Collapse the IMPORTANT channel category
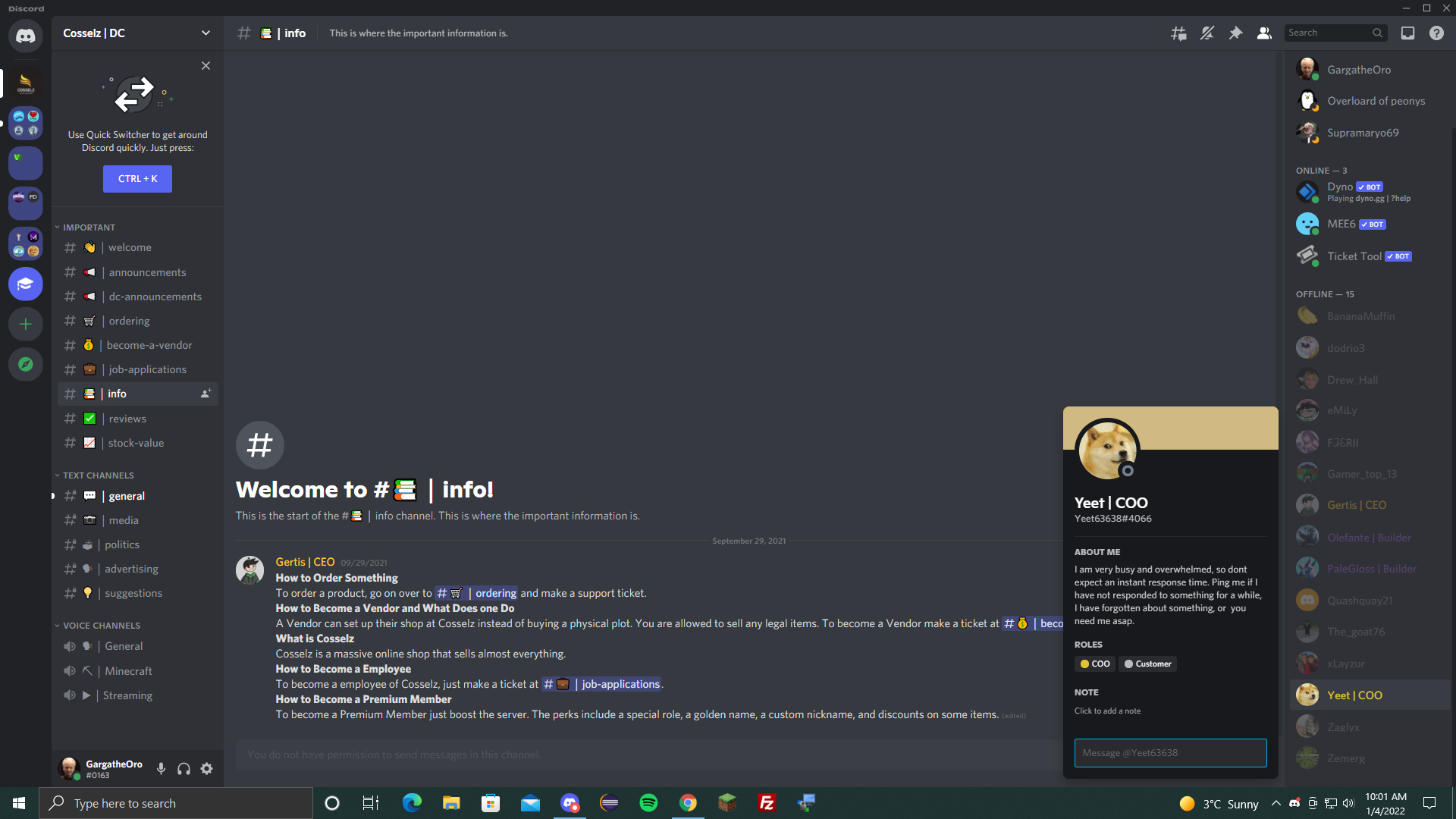 [x=86, y=227]
